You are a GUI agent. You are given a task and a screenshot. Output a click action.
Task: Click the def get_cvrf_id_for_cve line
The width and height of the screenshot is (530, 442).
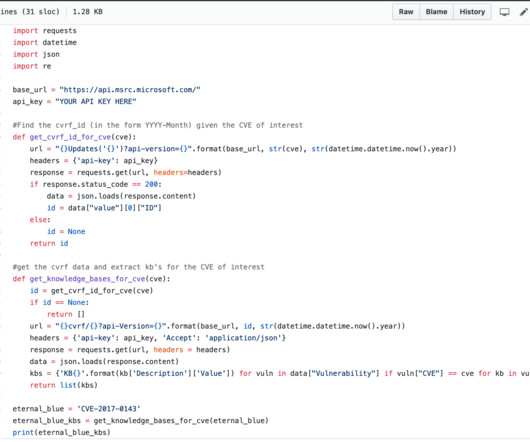74,137
